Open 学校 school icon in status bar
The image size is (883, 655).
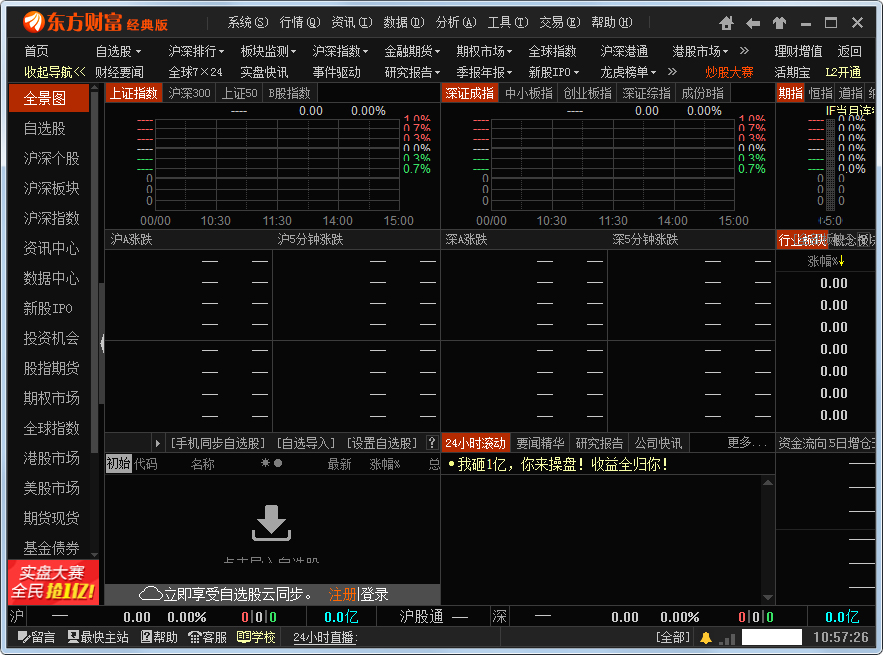[x=256, y=637]
